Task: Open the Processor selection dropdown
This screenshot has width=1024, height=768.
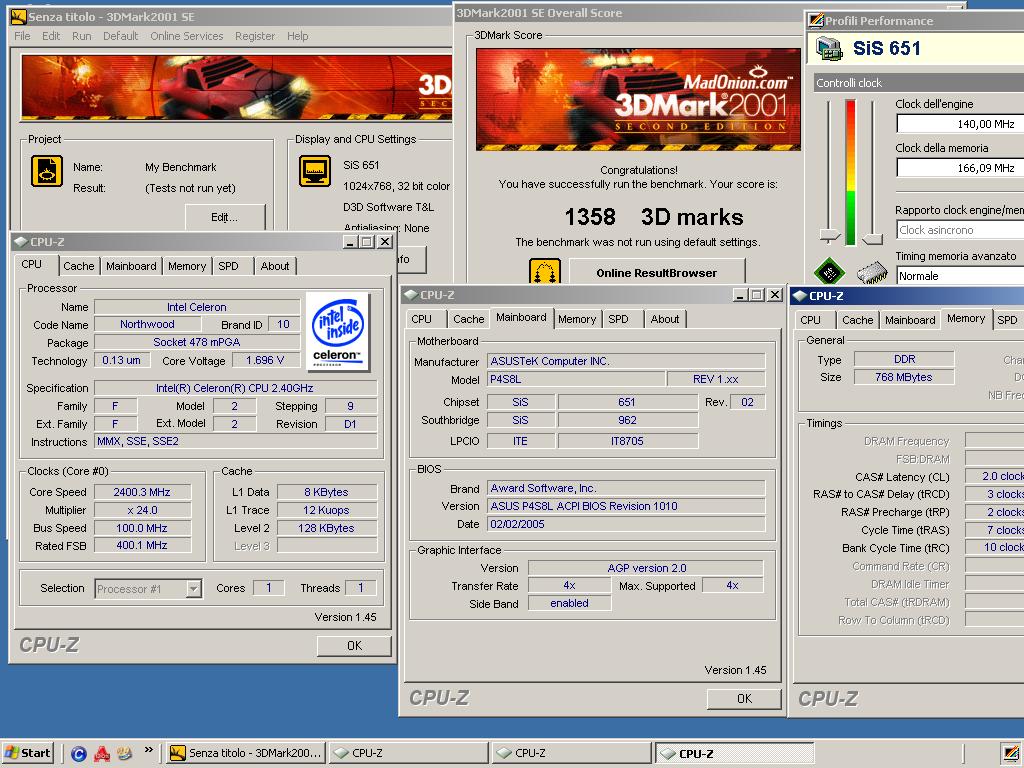Action: [x=193, y=589]
